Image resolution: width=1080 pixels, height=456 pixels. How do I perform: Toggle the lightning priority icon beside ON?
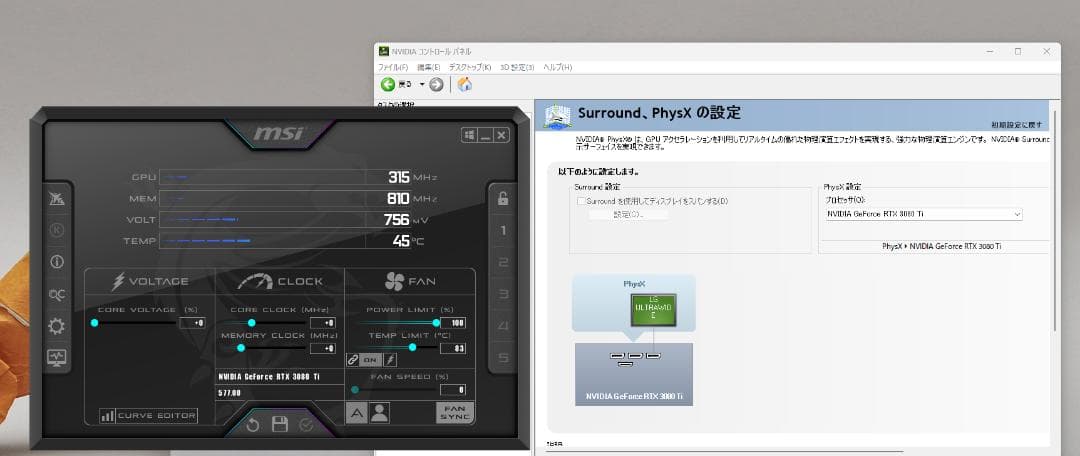pos(389,360)
